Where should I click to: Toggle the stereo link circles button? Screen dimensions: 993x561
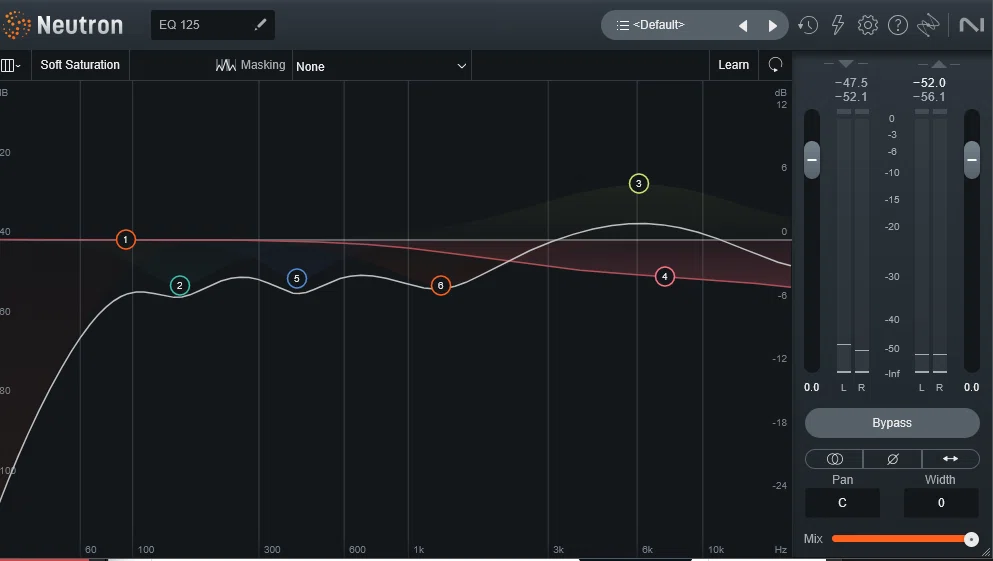coord(834,459)
